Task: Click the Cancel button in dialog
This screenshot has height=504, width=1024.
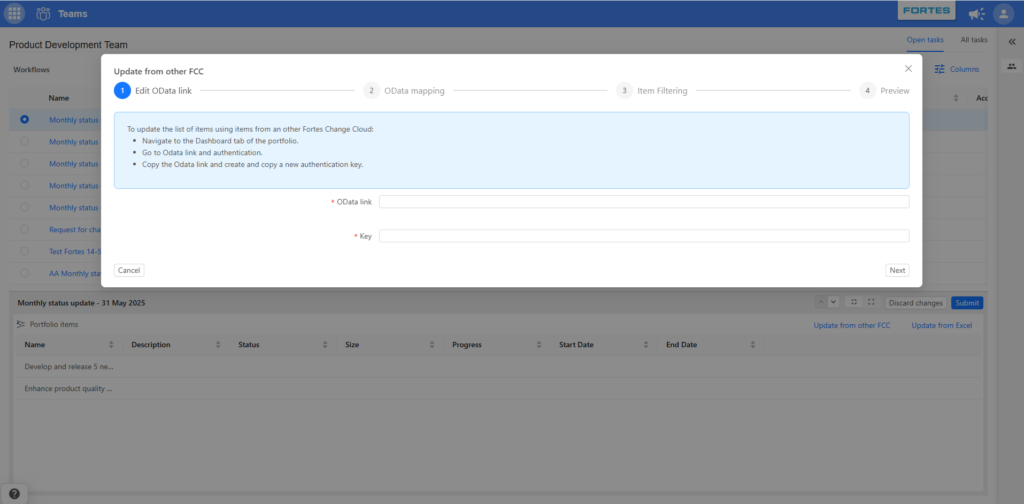Action: pyautogui.click(x=129, y=270)
